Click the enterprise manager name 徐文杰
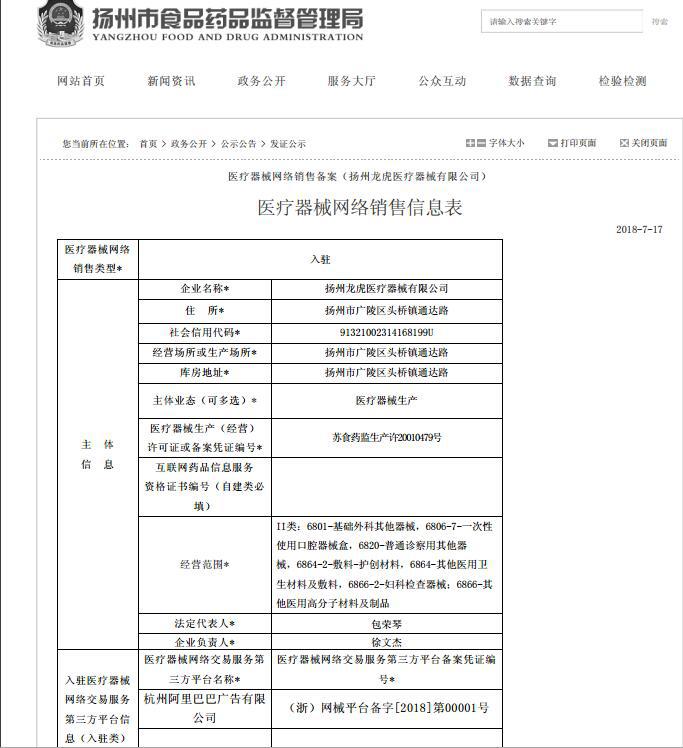The height and width of the screenshot is (748, 683). click(x=386, y=642)
